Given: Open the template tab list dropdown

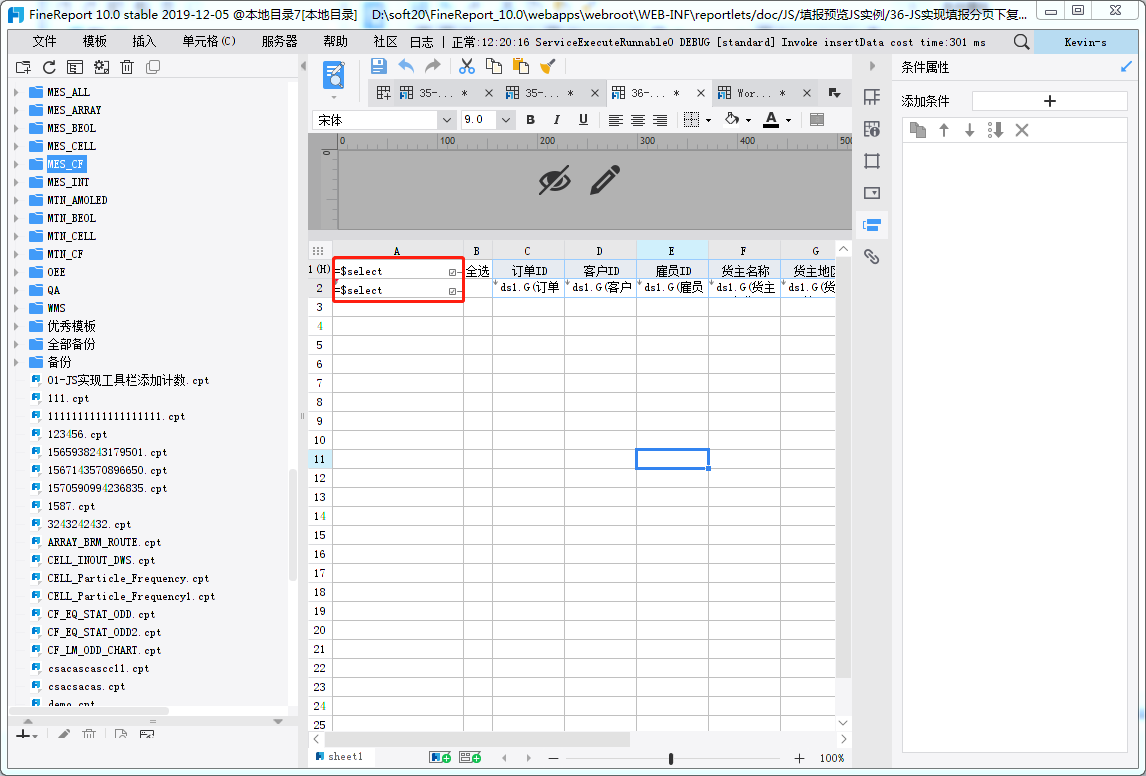Looking at the screenshot, I should tap(834, 93).
